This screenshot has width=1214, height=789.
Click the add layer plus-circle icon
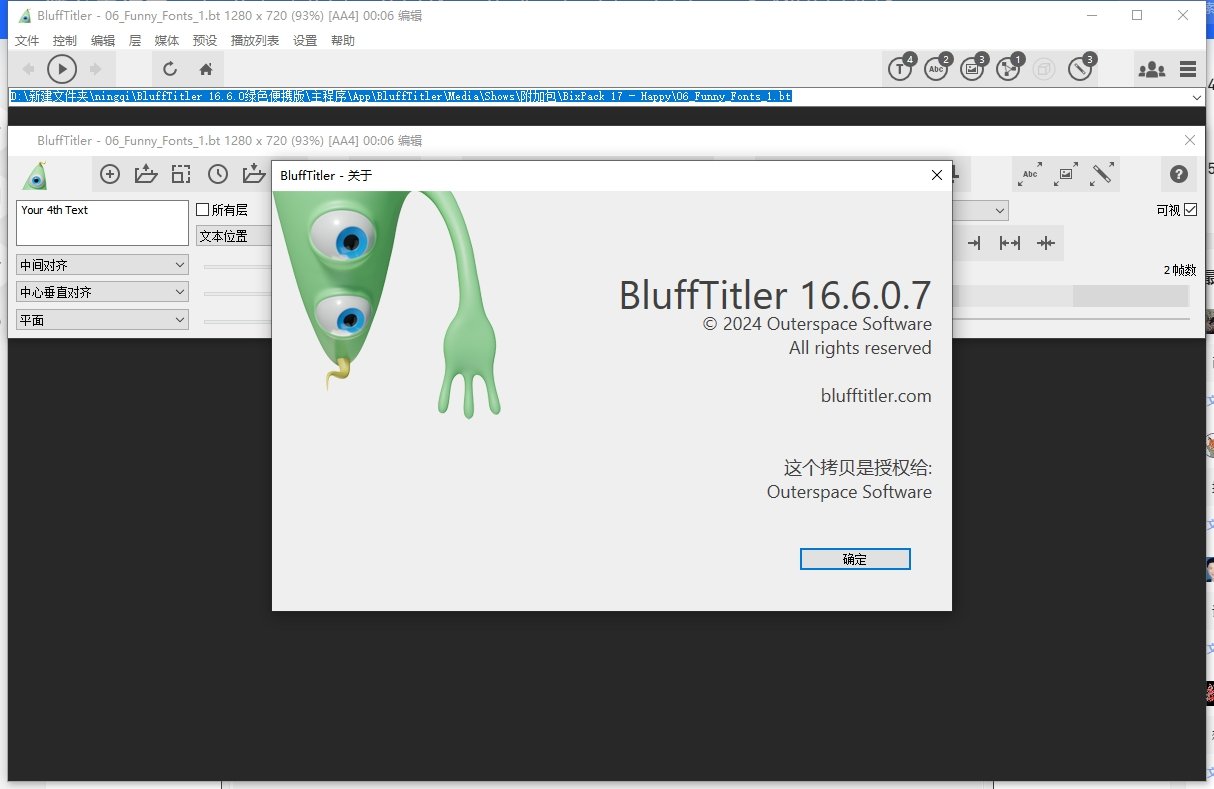click(x=110, y=174)
